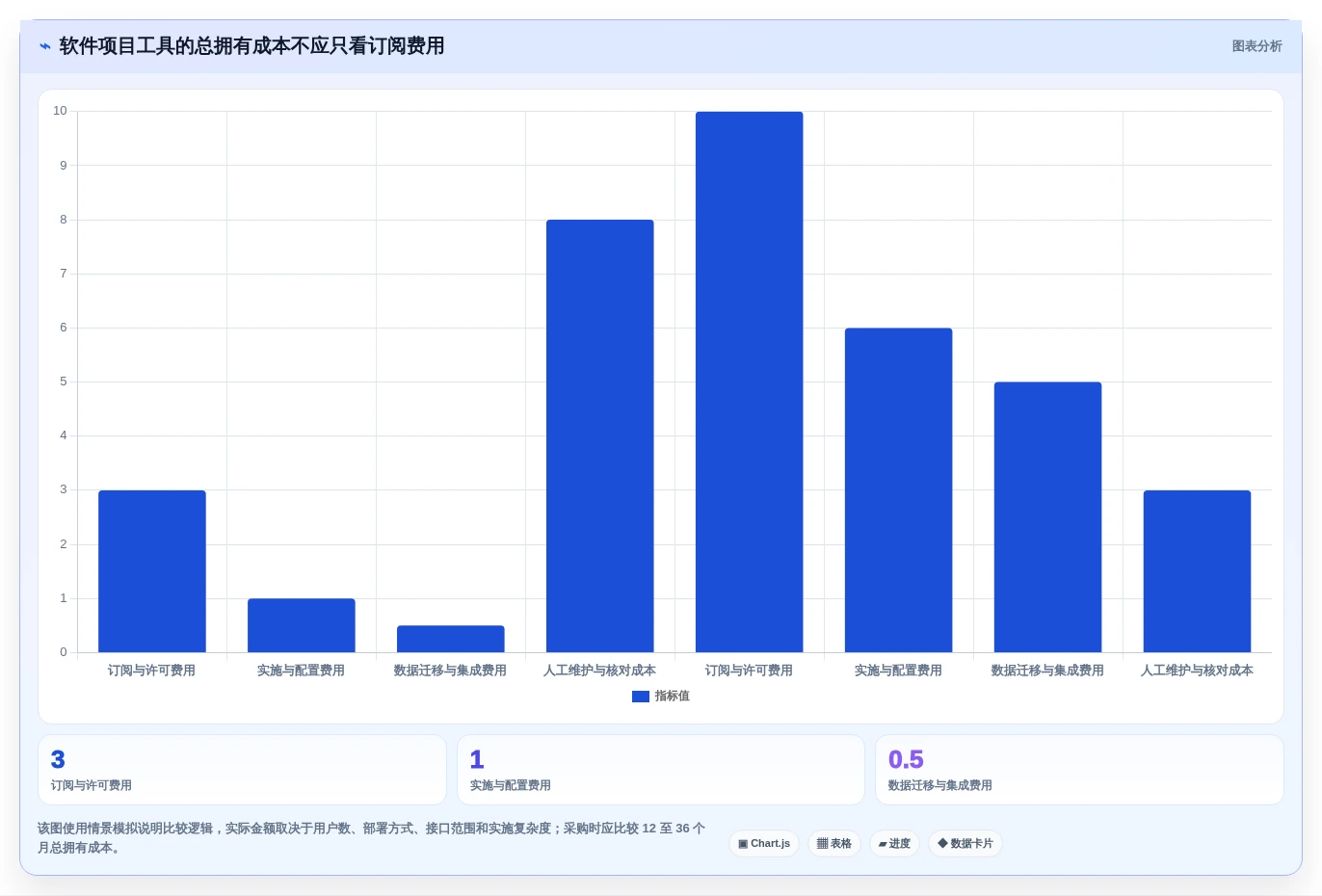The image size is (1322, 896).
Task: Click the footnote starting 该图使用情景模拟说明比较逻辑
Action: tap(372, 838)
